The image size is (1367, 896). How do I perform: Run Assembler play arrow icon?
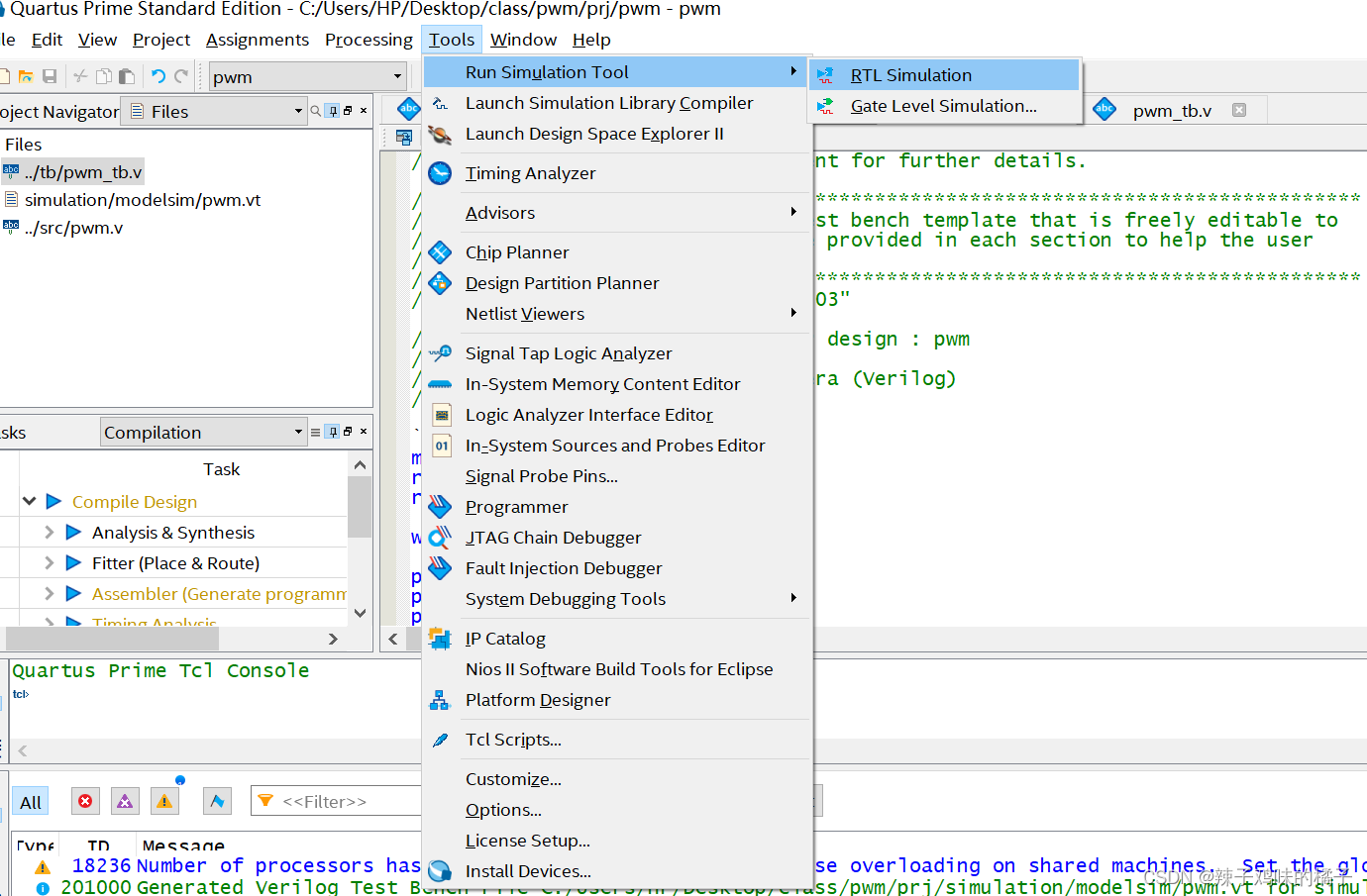point(73,594)
